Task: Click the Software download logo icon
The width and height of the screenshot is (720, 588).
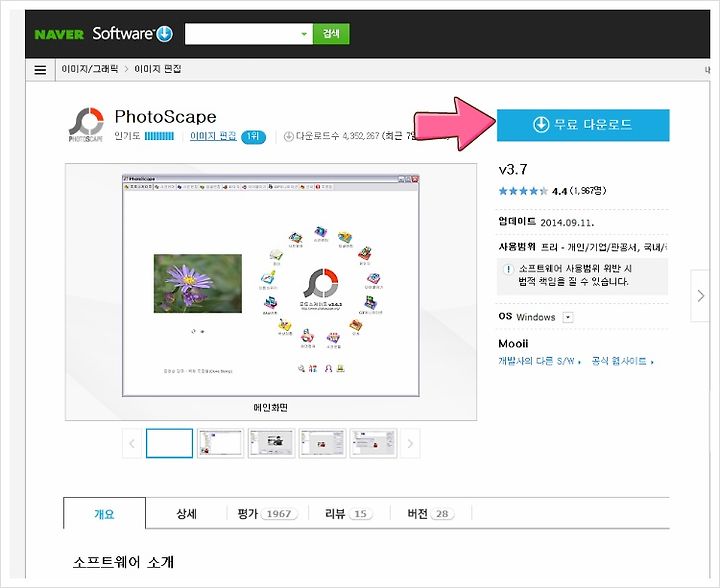Action: point(164,34)
